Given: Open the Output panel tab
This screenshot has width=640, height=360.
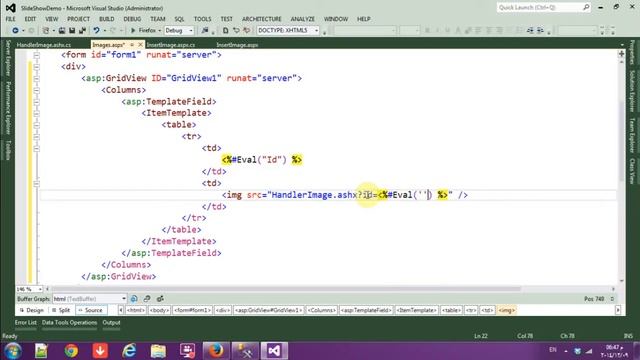Looking at the screenshot, I should tap(111, 322).
